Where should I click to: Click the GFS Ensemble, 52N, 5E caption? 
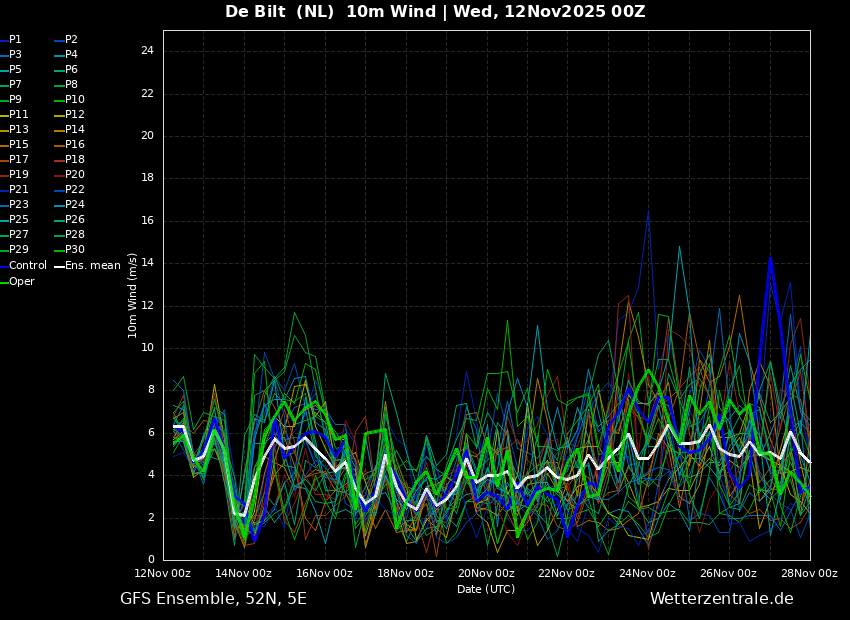[213, 599]
